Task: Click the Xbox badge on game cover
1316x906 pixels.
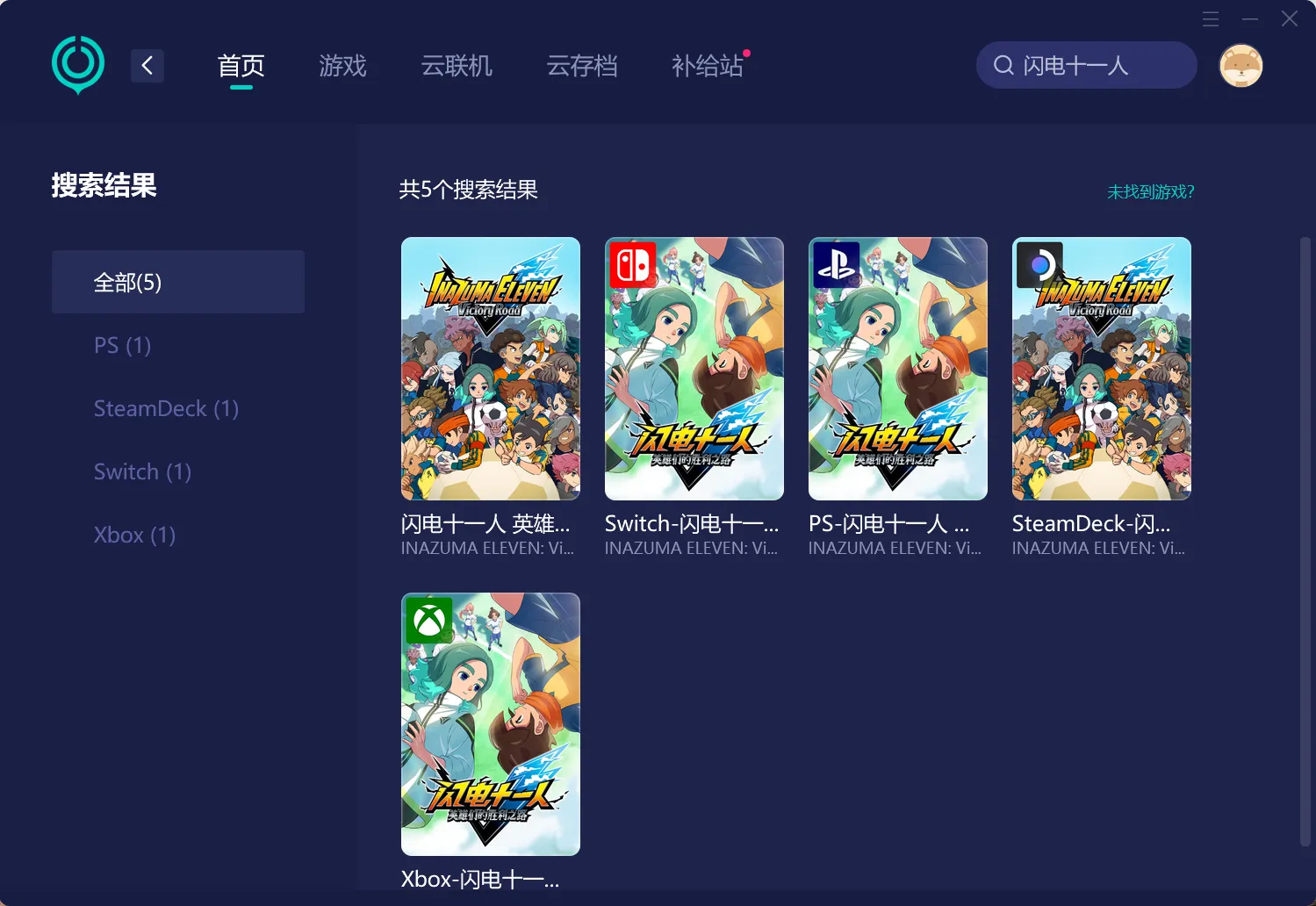Action: coord(429,621)
